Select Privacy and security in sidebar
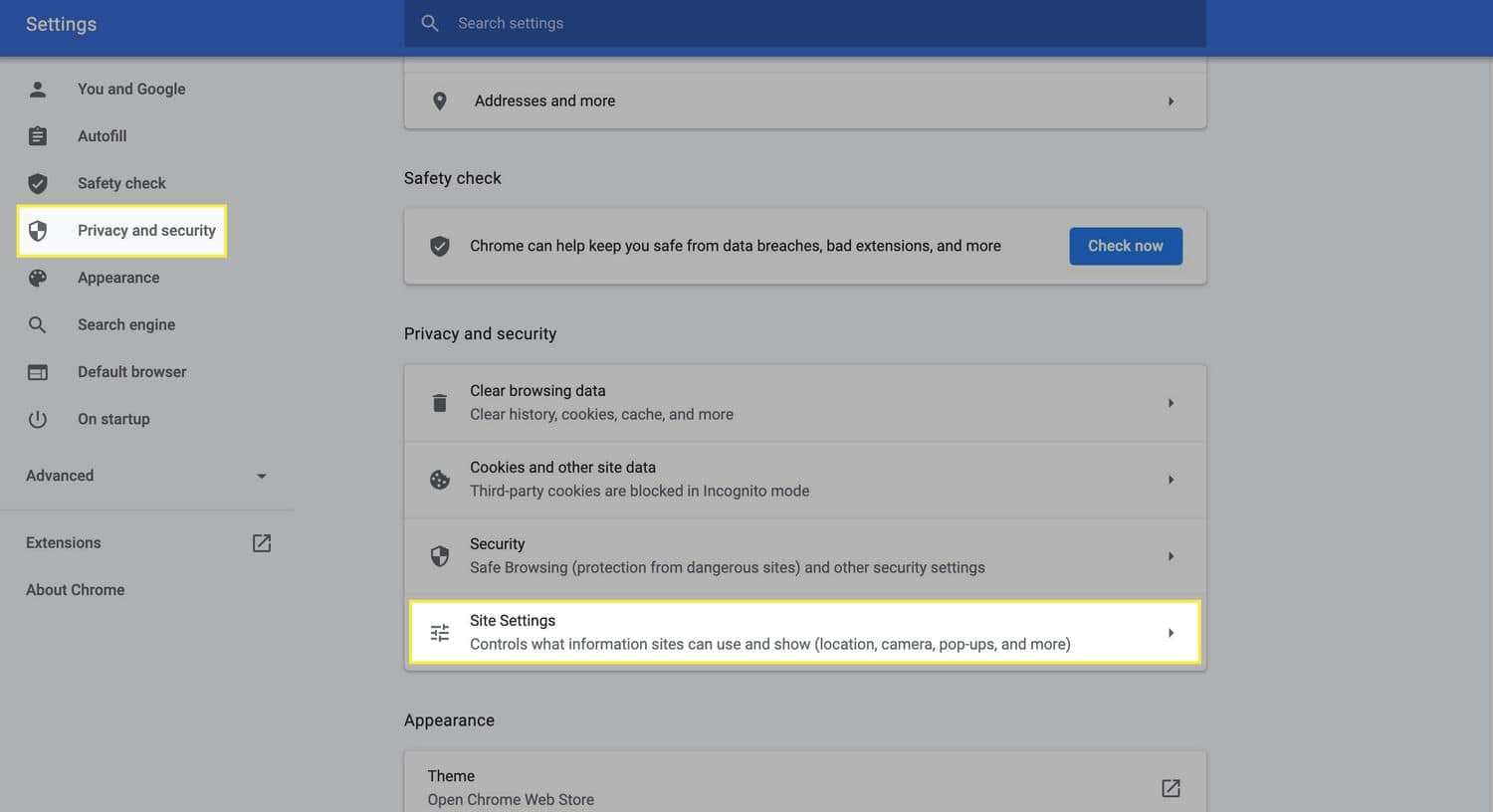This screenshot has width=1493, height=812. click(x=146, y=231)
